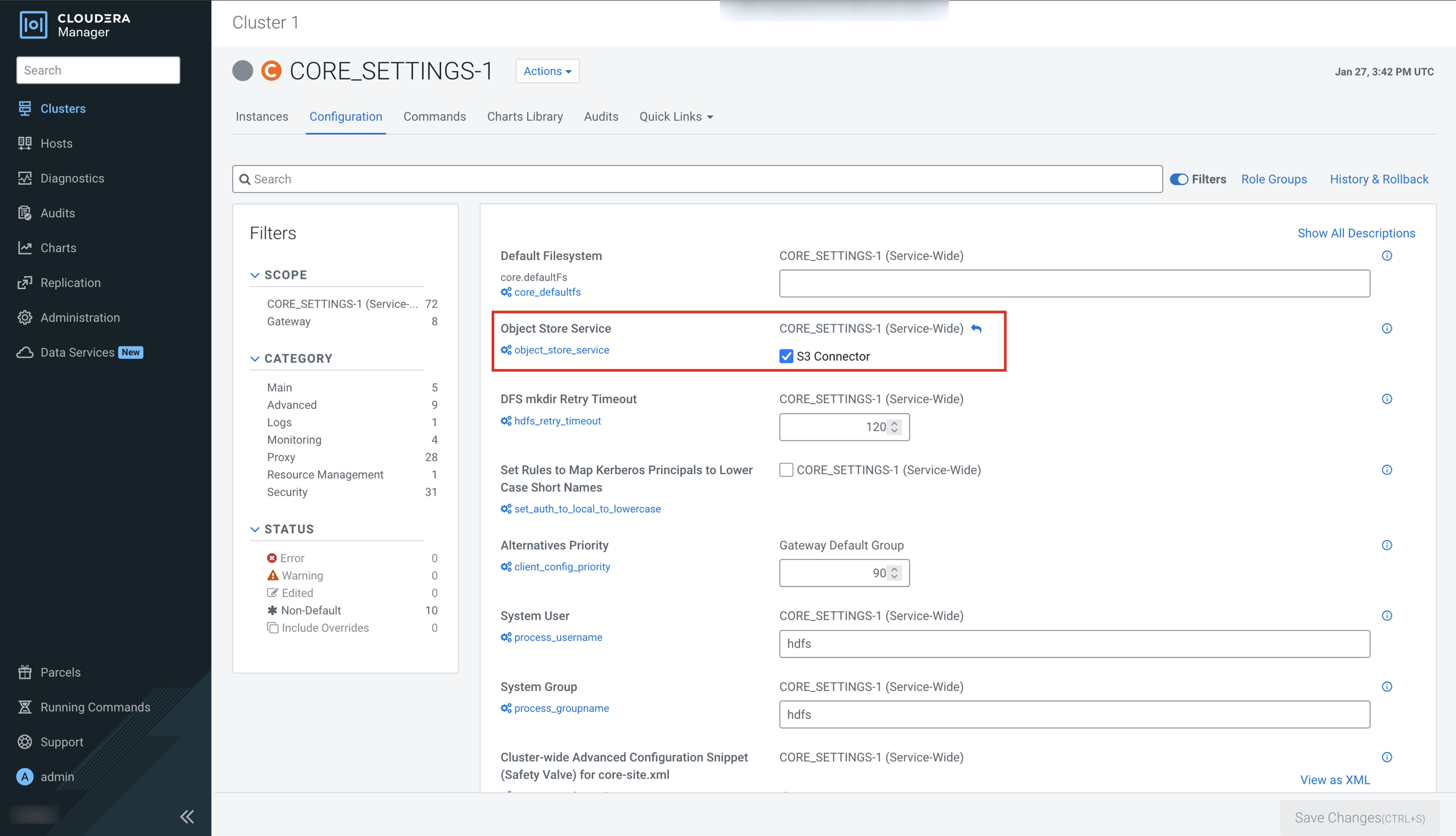Click the revert arrow for Object Store Service
This screenshot has height=836, width=1456.
(976, 328)
